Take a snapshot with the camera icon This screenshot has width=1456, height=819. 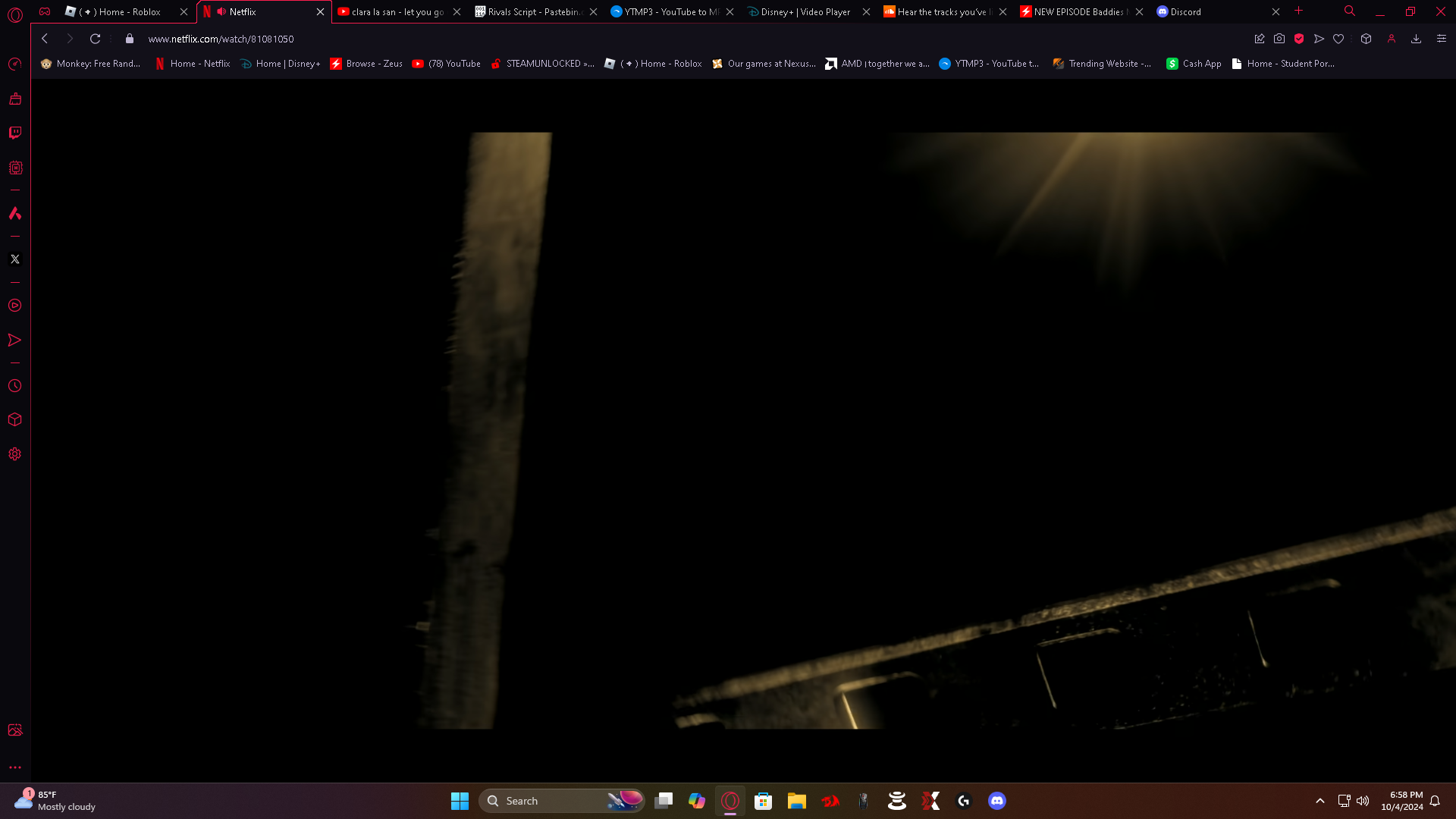[x=1279, y=39]
